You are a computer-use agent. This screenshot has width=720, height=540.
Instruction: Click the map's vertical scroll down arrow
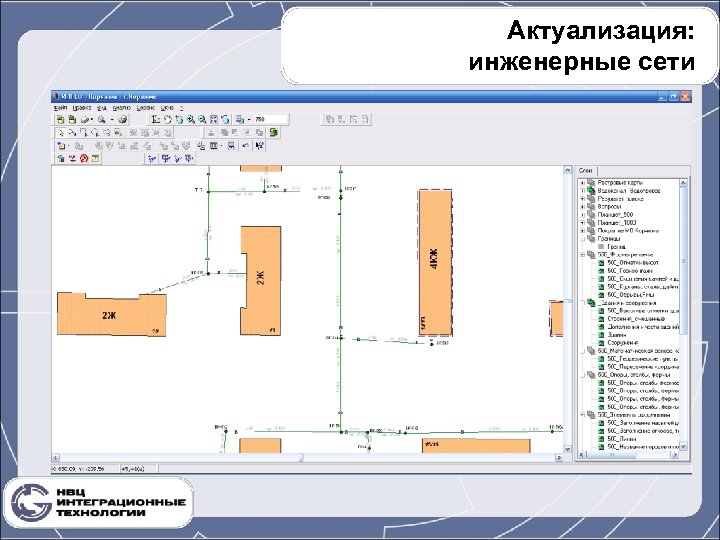tap(568, 449)
